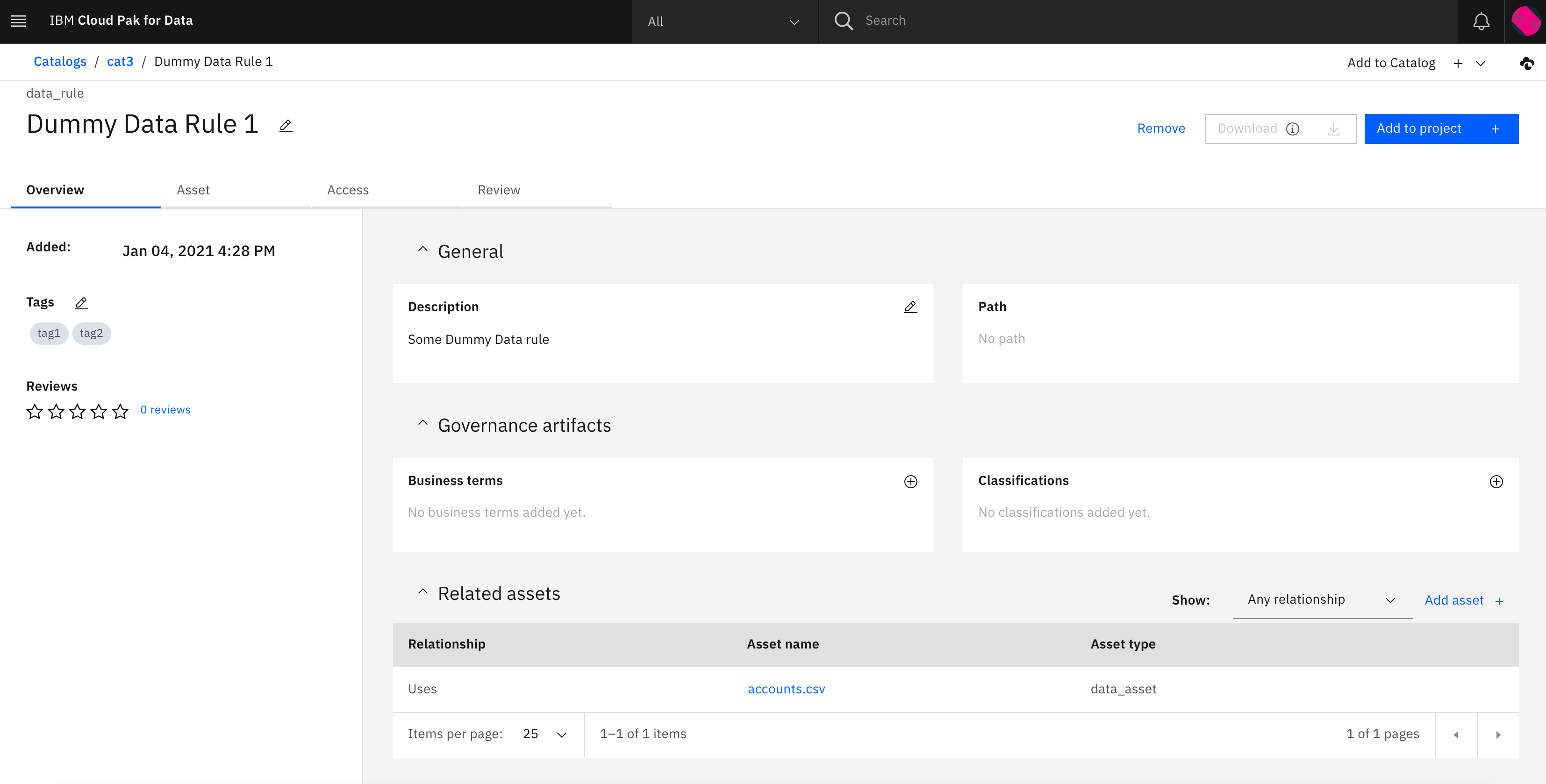
Task: Switch to the Asset tab
Action: click(193, 190)
